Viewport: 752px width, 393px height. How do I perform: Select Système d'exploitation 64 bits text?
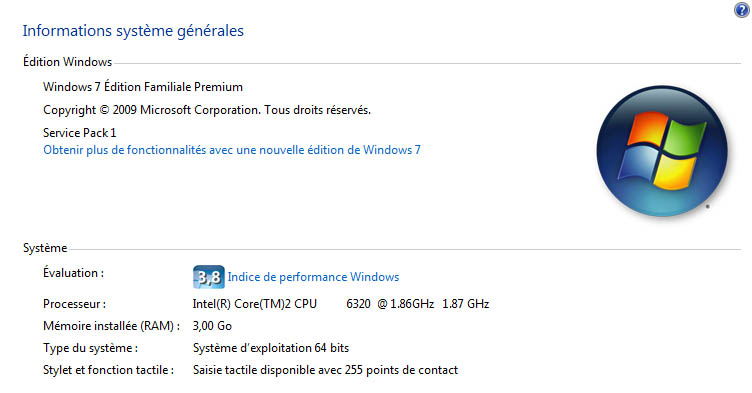(x=271, y=348)
